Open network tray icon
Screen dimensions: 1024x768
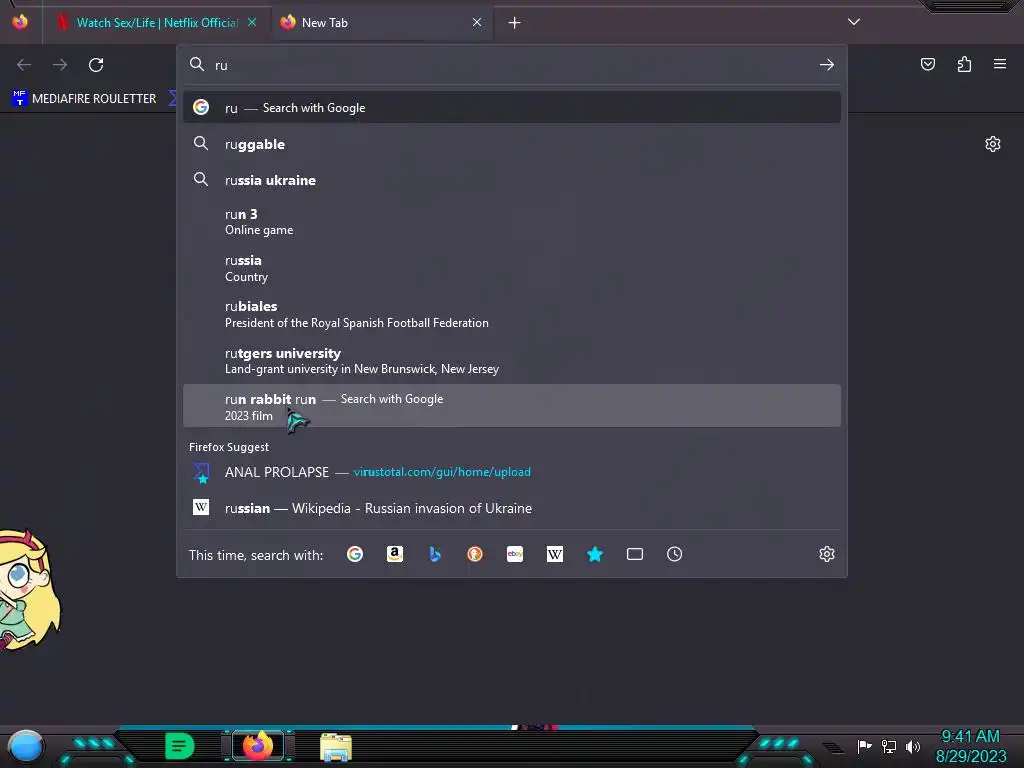[889, 746]
